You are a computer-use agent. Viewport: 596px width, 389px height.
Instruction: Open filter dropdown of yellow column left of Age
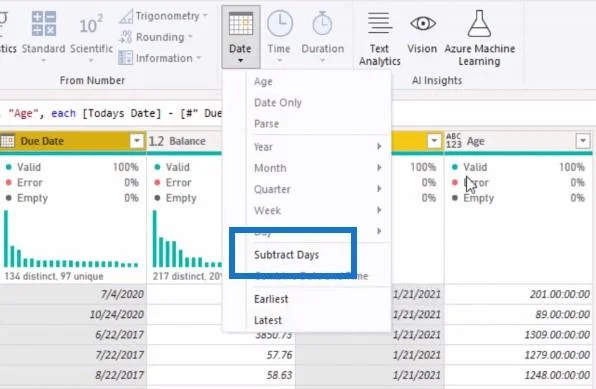click(x=434, y=141)
